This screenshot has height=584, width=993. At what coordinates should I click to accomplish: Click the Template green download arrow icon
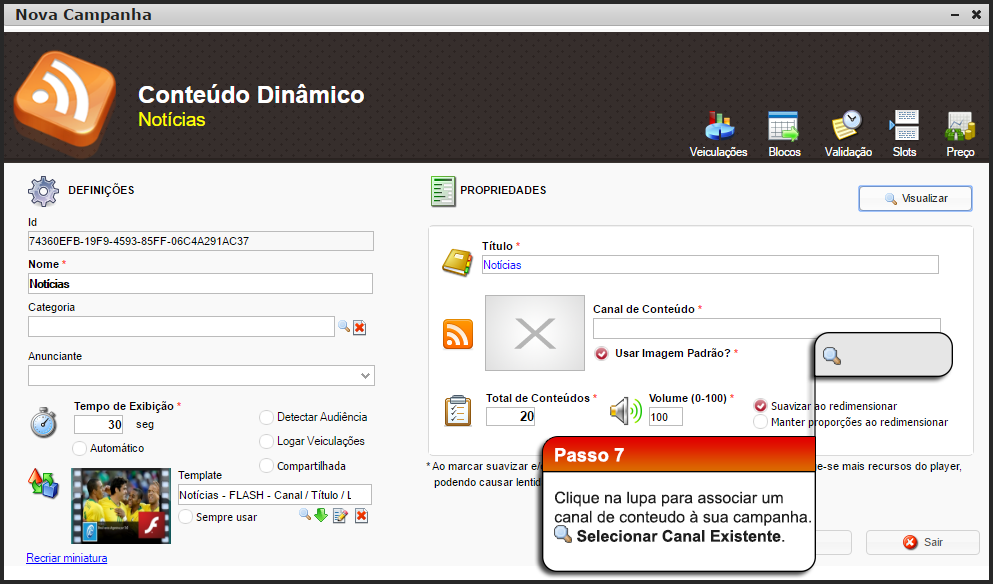point(321,516)
